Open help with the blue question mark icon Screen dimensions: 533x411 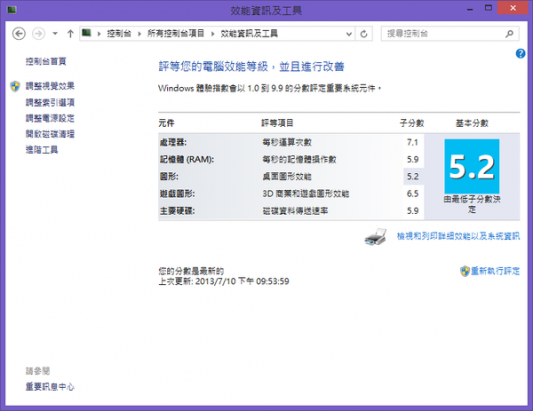click(520, 53)
